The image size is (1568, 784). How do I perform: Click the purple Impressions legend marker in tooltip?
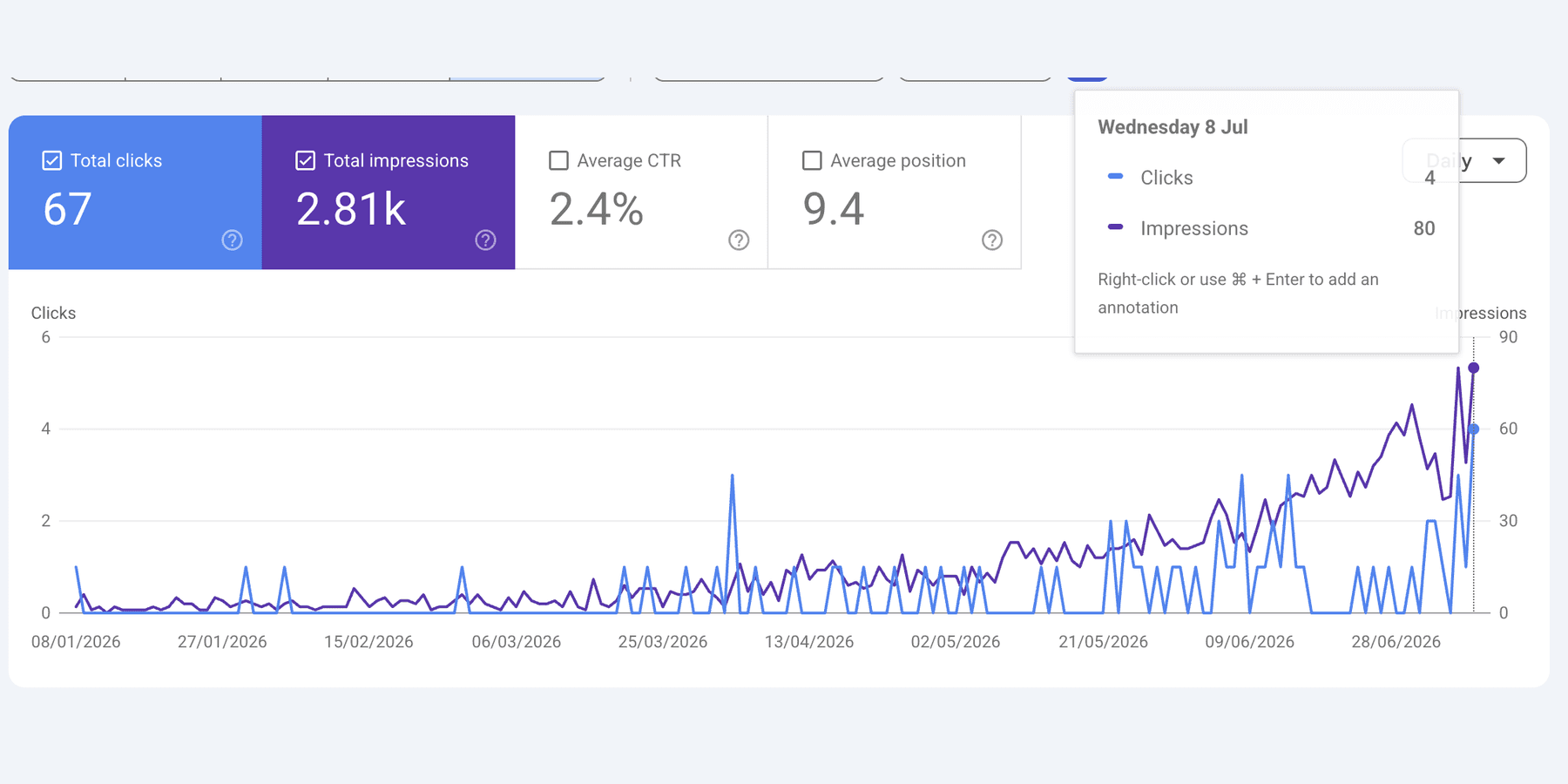tap(1115, 226)
